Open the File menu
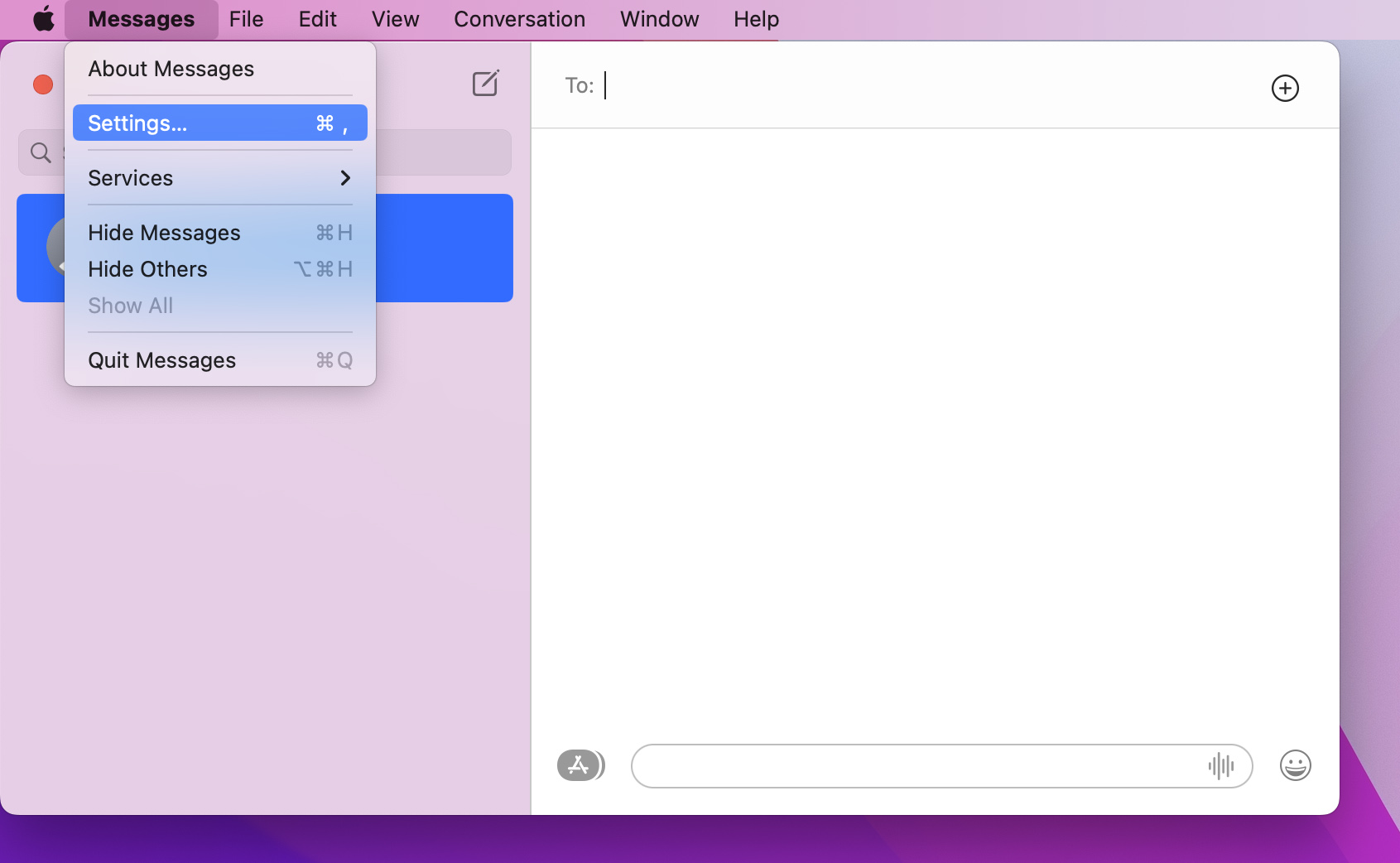 246,19
